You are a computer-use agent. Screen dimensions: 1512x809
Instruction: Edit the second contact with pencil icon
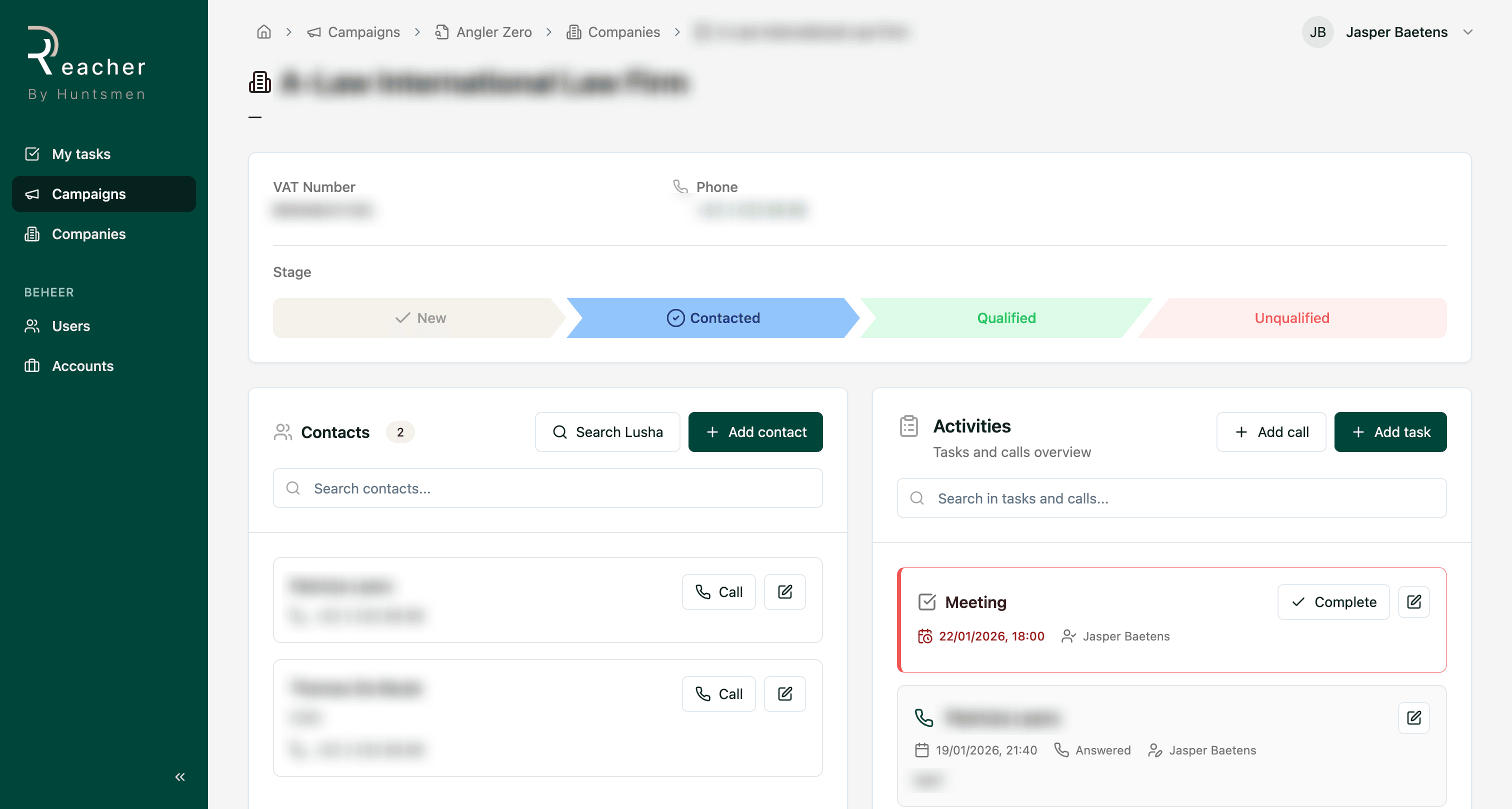[784, 694]
